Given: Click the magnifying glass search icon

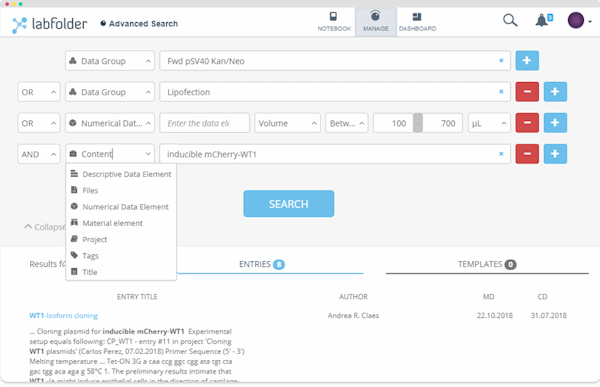Looking at the screenshot, I should [510, 20].
